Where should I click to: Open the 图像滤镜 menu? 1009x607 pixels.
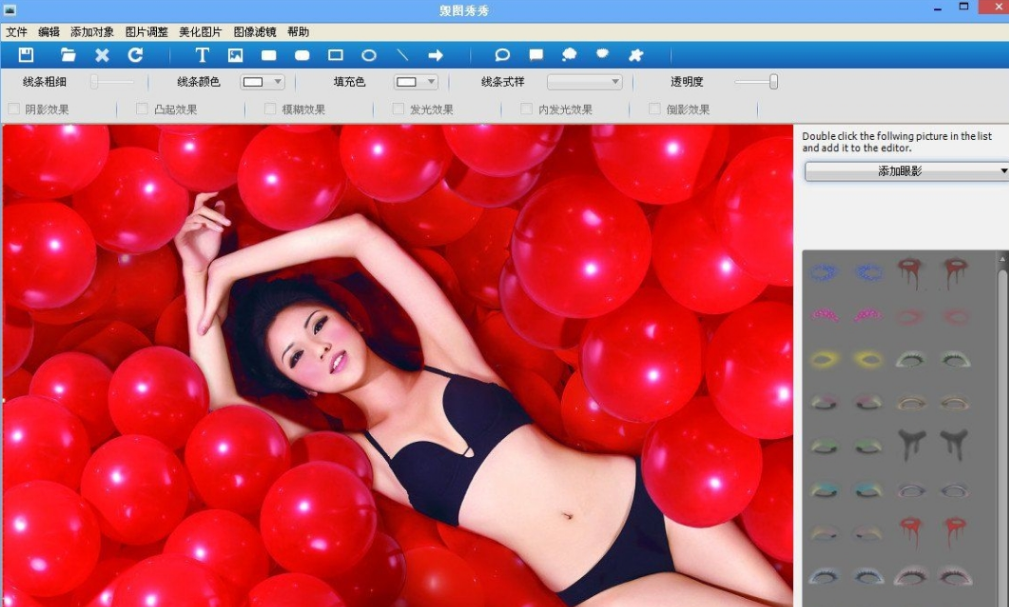click(x=255, y=32)
